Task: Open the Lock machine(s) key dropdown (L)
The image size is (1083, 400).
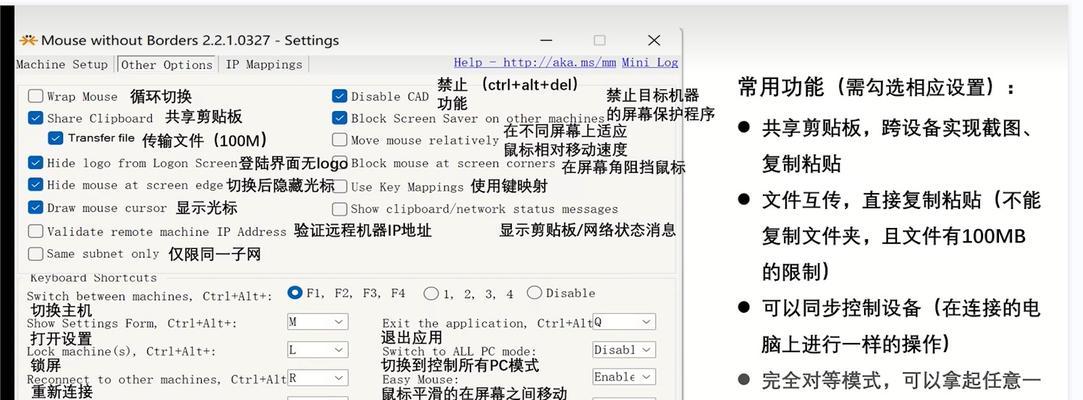Action: (318, 350)
